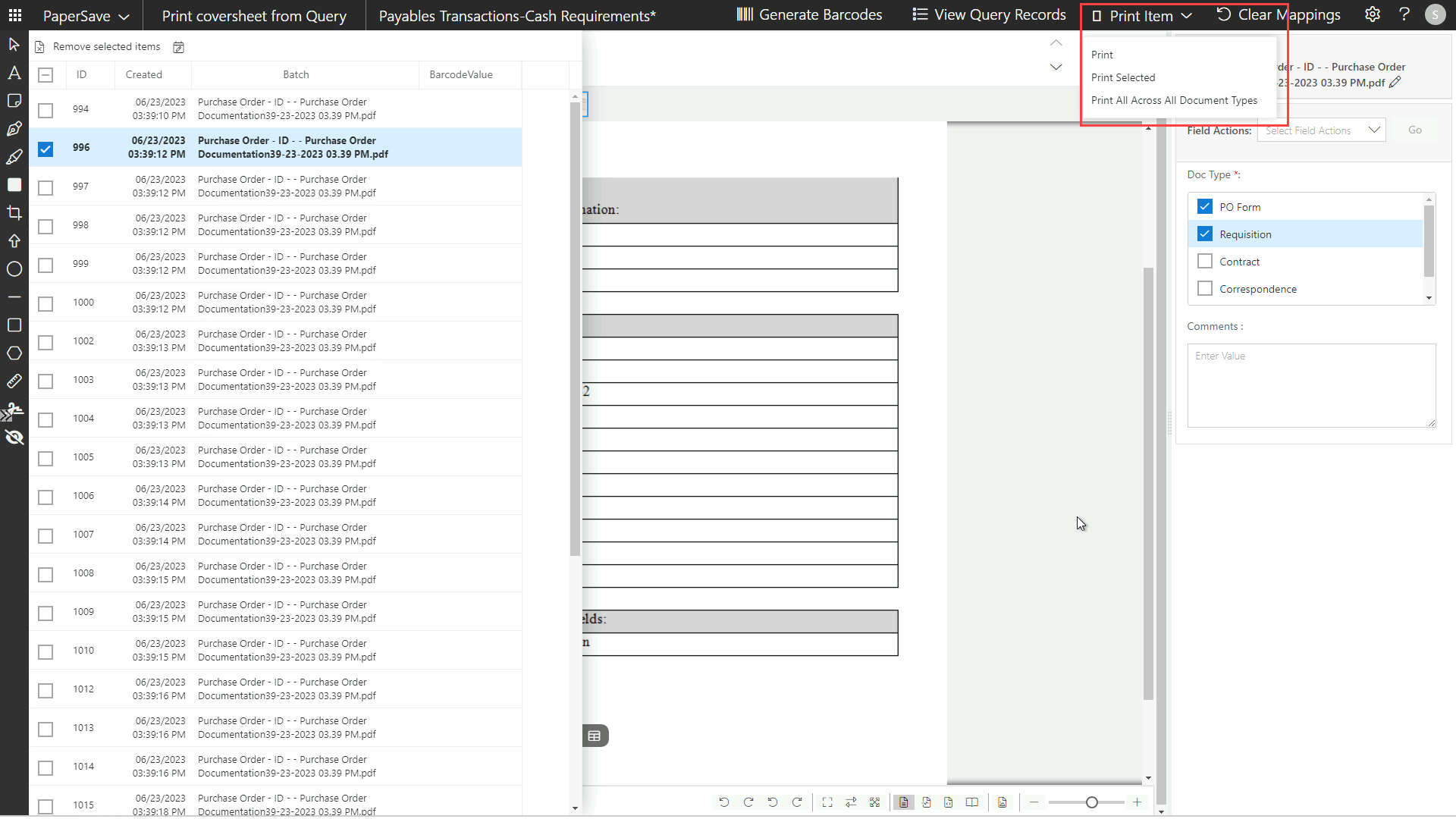Select the rectangle shape tool
Image resolution: width=1456 pixels, height=819 pixels.
(x=14, y=325)
